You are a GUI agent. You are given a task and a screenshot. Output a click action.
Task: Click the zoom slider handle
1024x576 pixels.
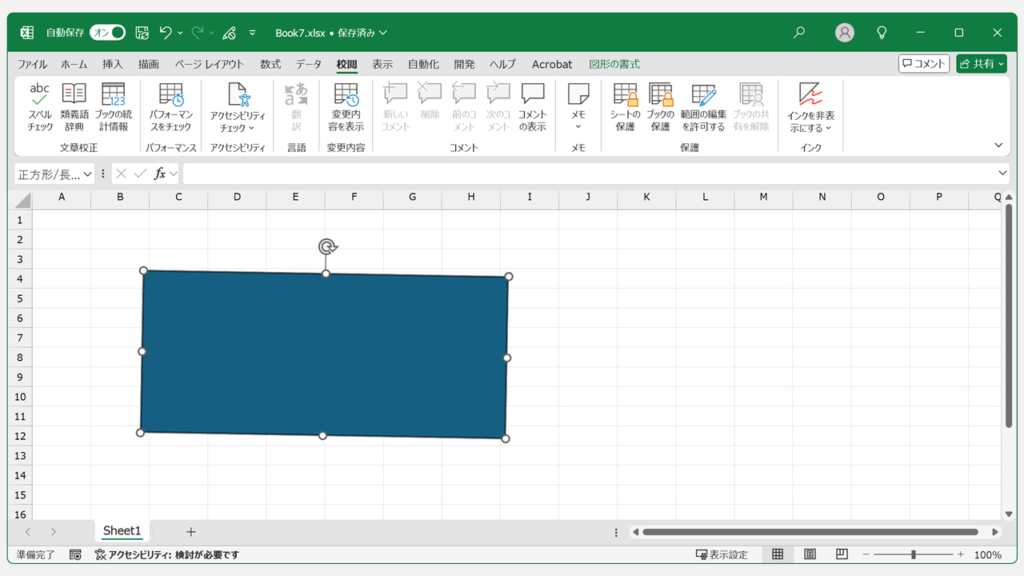click(x=913, y=554)
